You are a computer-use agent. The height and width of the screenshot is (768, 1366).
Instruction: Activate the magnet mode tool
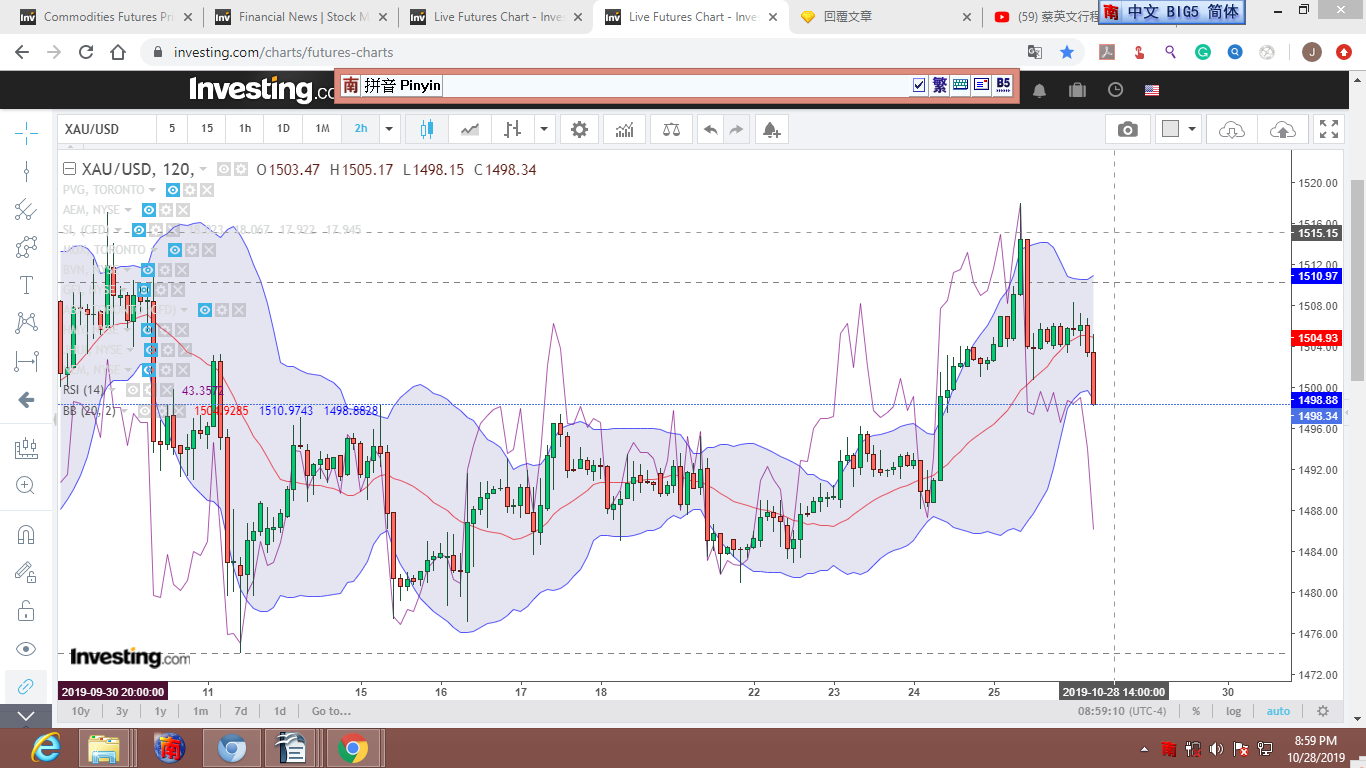pos(26,534)
